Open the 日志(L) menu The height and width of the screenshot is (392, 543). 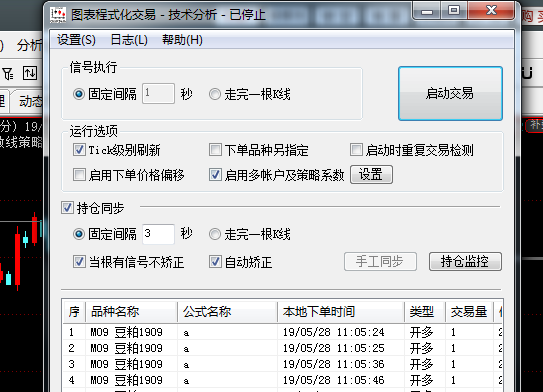click(129, 40)
